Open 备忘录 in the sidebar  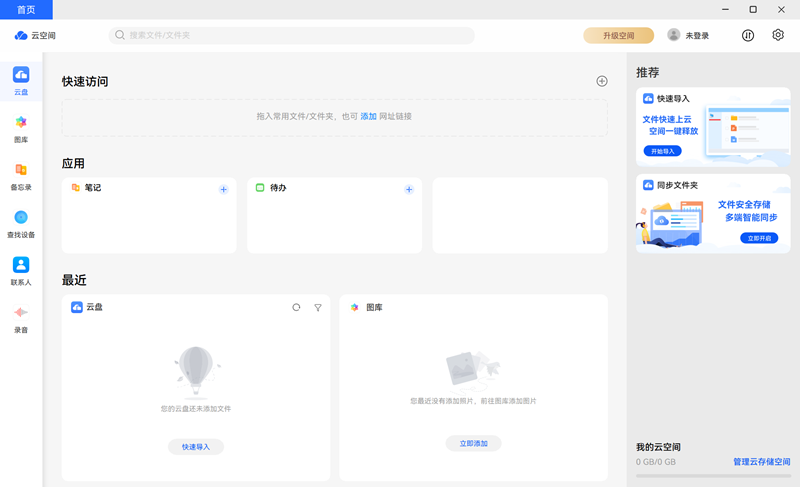(x=21, y=176)
